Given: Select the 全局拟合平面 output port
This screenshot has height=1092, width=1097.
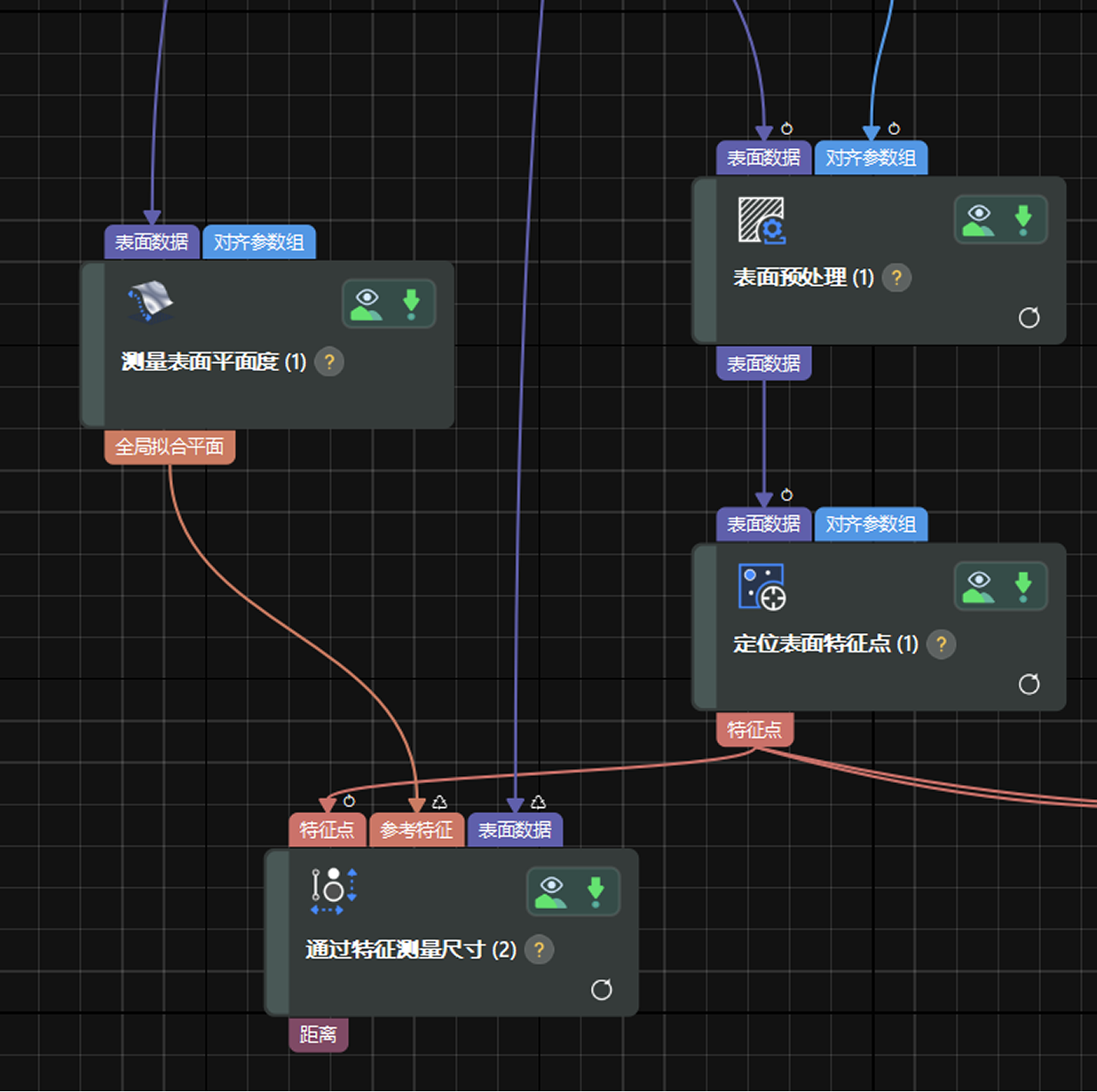Looking at the screenshot, I should (x=170, y=447).
